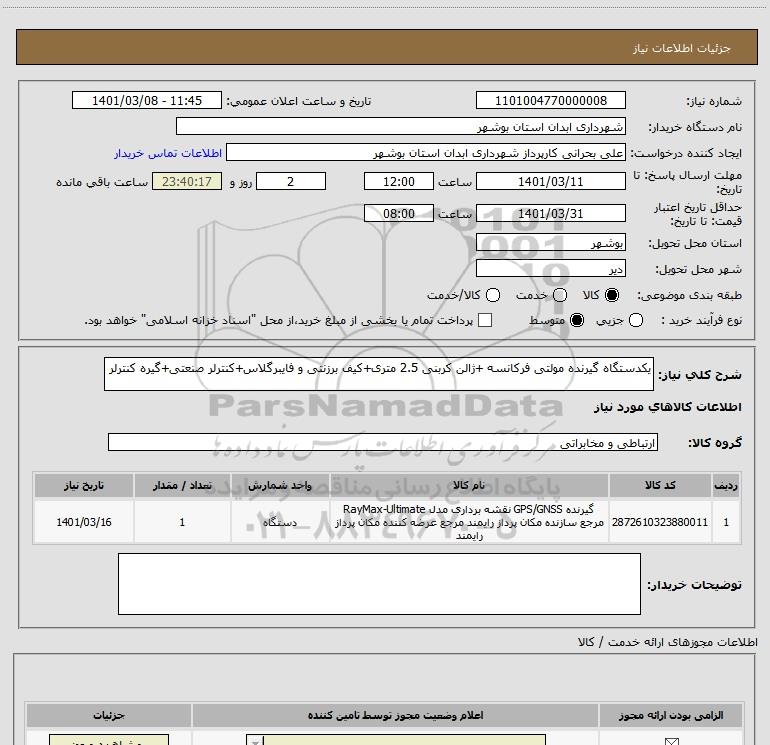Click the تعداد / مقدار column header
The image size is (770, 745).
coord(182,485)
